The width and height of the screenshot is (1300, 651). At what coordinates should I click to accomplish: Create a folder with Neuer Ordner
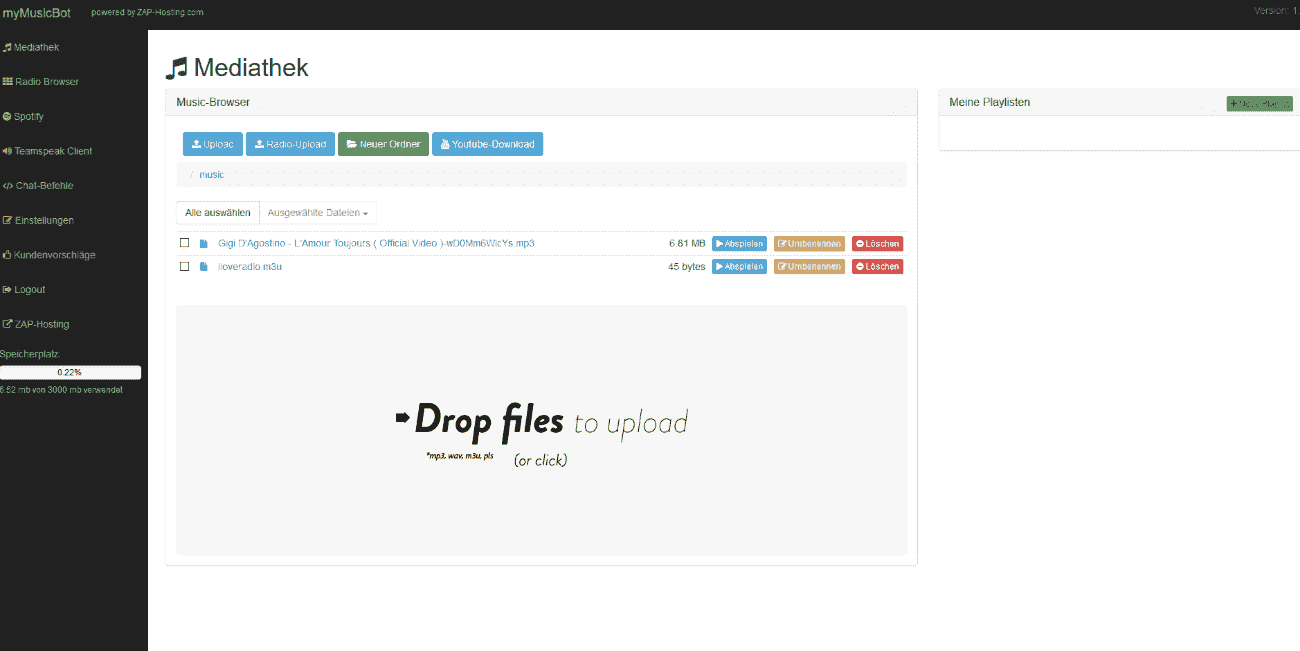click(383, 144)
